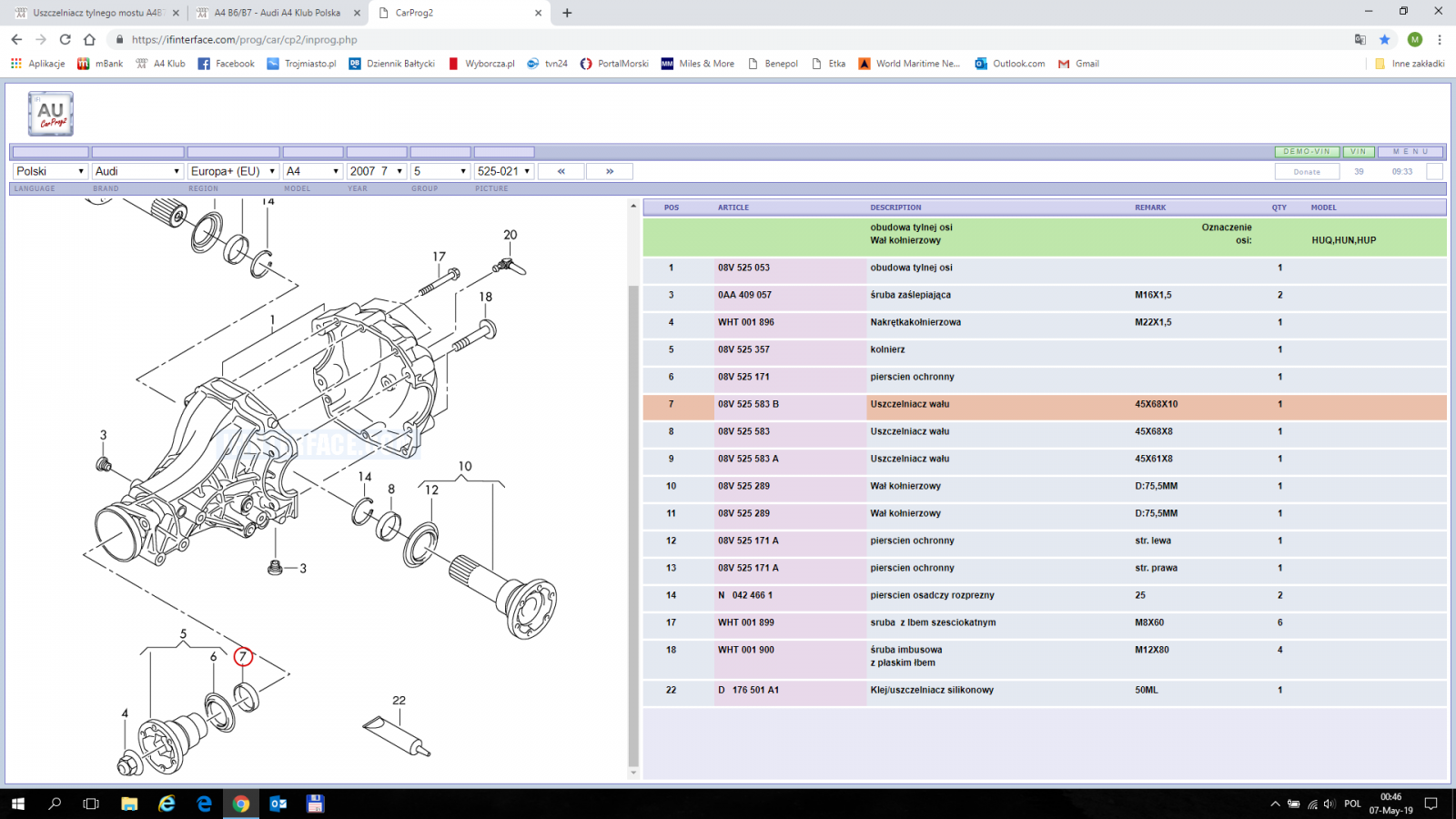Bookmark this page with star icon
1456x819 pixels.
click(x=1385, y=39)
